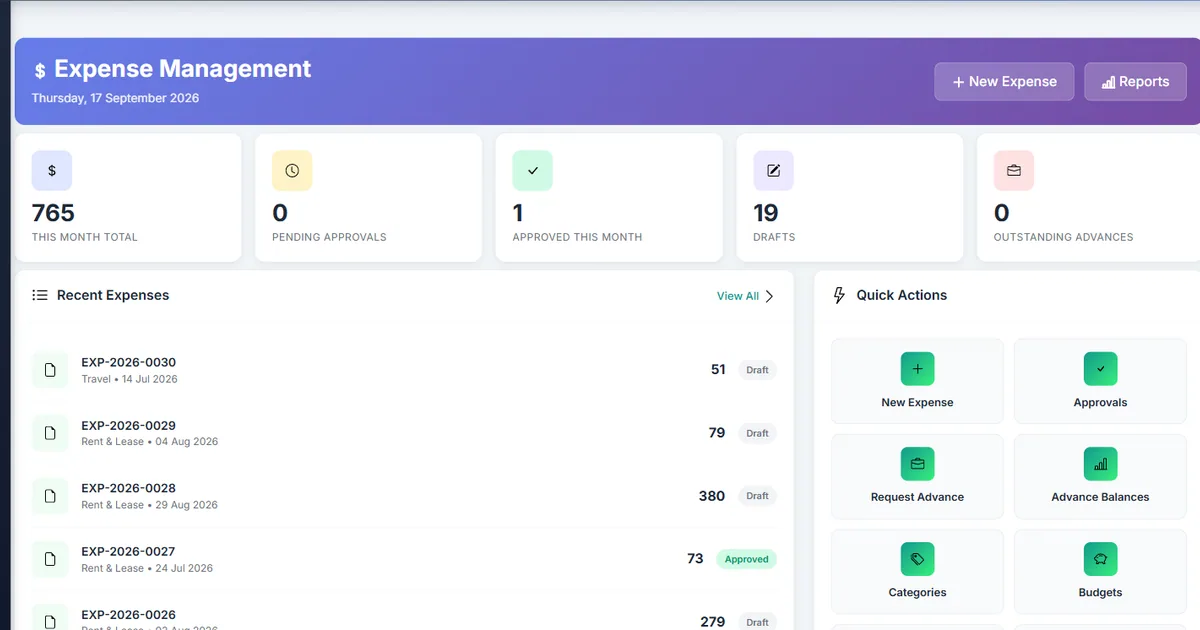
Task: Click the chevron arrow next to View All
Action: (769, 296)
